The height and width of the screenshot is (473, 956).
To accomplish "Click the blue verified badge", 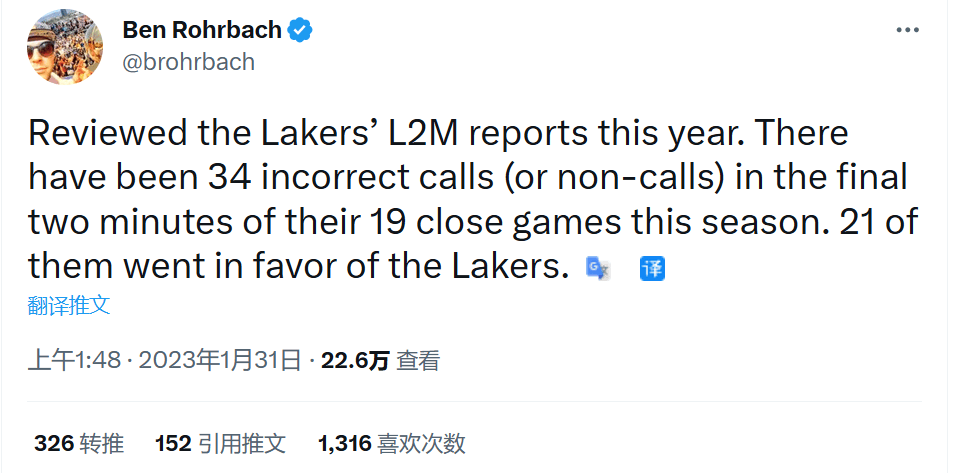I will 300,30.
